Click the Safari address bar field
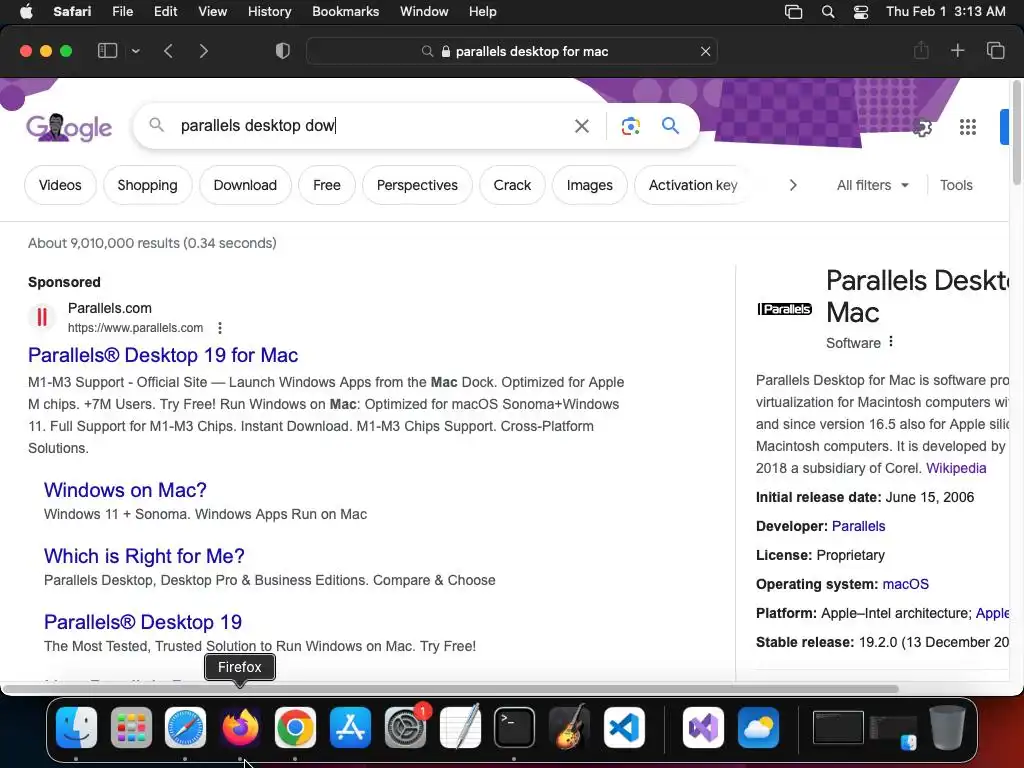This screenshot has height=768, width=1024. tap(512, 51)
